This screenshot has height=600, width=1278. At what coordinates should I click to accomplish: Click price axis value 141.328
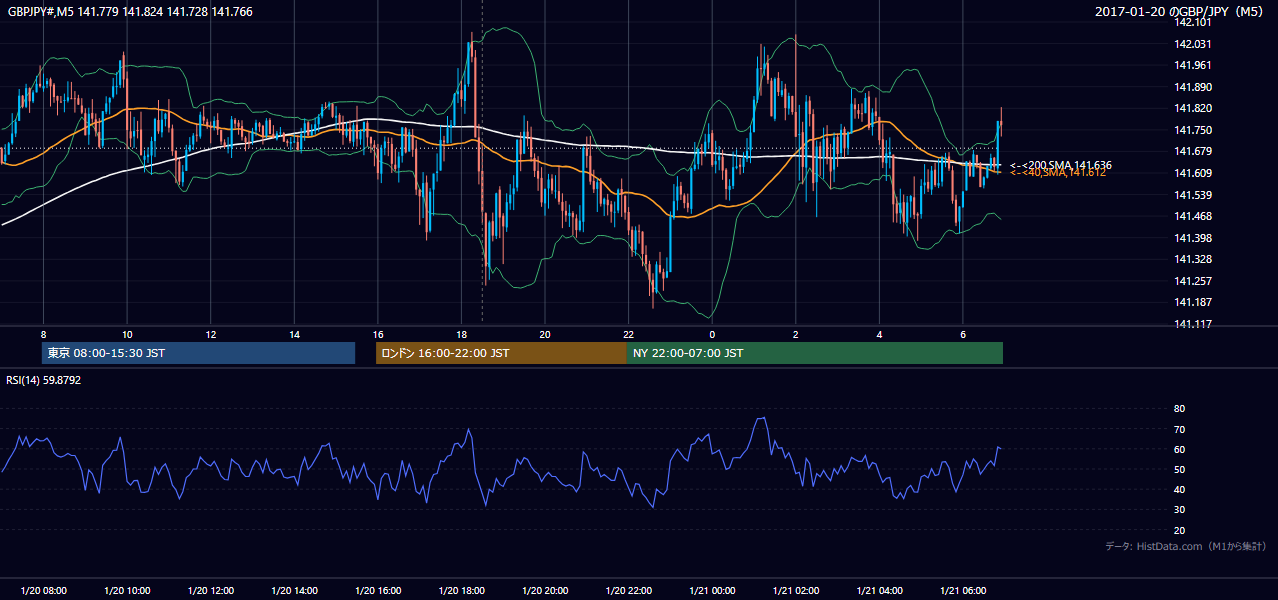pyautogui.click(x=1193, y=259)
